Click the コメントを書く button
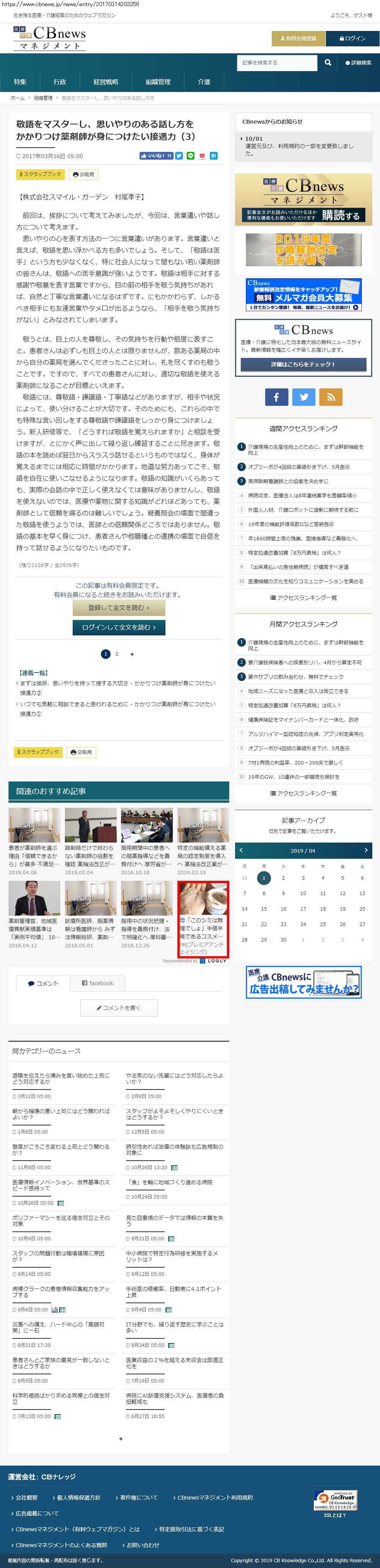 (119, 1008)
